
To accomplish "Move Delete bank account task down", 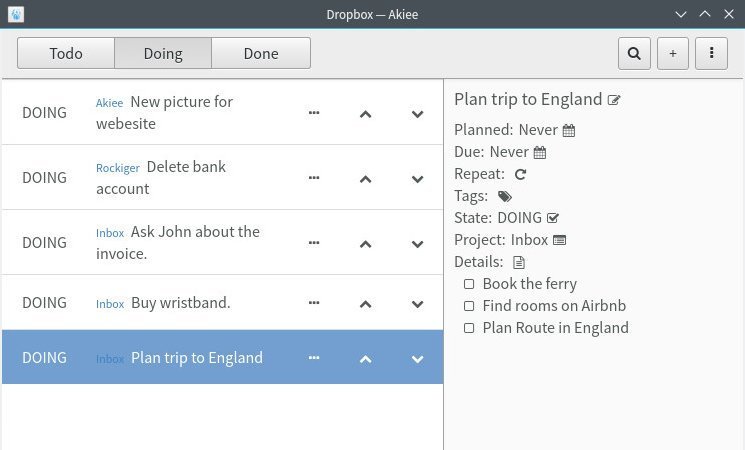I will coord(418,179).
